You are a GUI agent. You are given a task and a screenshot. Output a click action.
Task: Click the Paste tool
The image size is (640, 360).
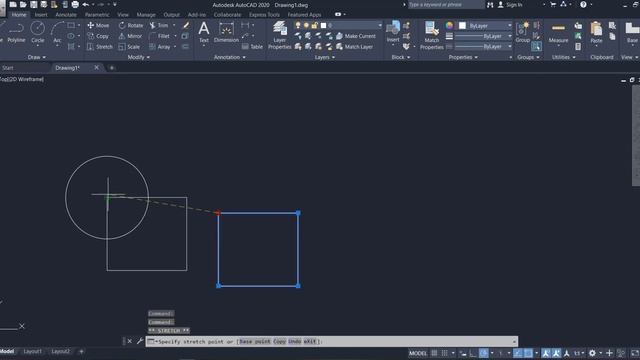click(596, 33)
